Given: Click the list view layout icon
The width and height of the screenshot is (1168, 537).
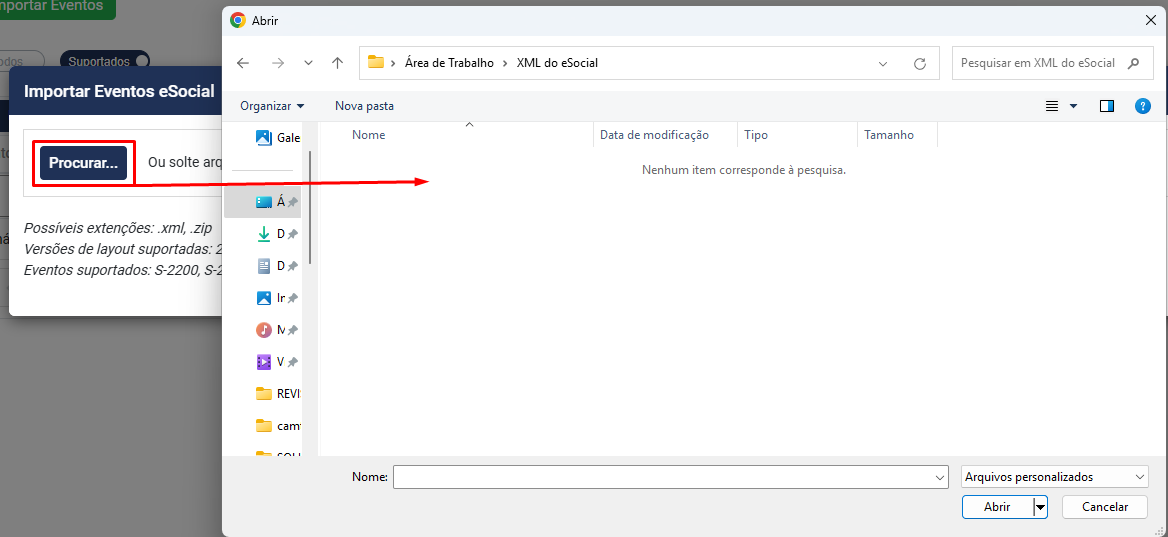Looking at the screenshot, I should tap(1052, 106).
